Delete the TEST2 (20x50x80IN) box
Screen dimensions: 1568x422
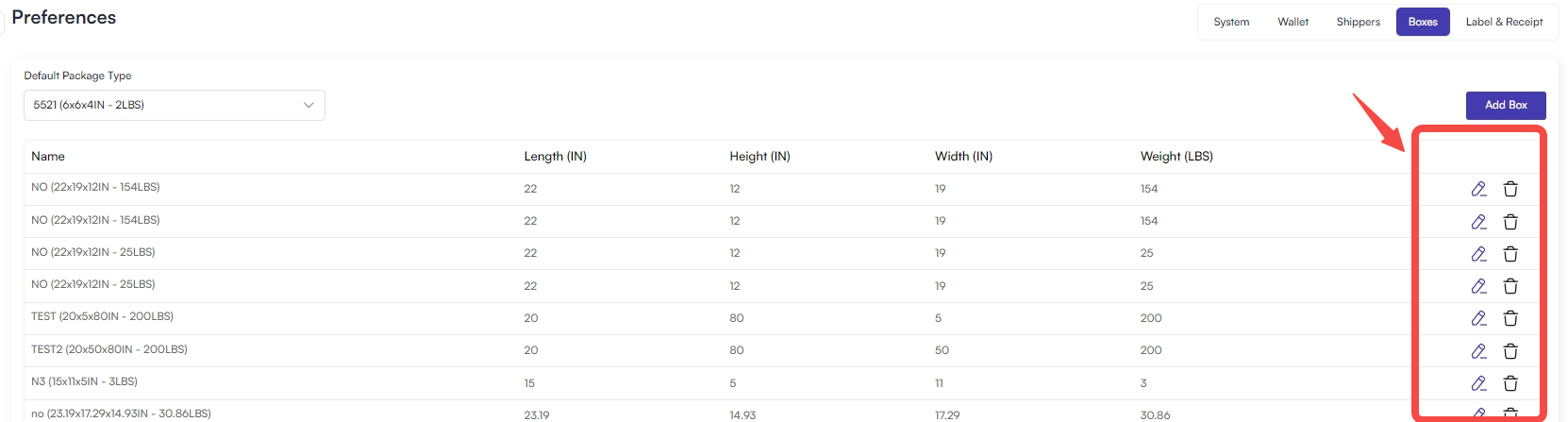[1510, 350]
